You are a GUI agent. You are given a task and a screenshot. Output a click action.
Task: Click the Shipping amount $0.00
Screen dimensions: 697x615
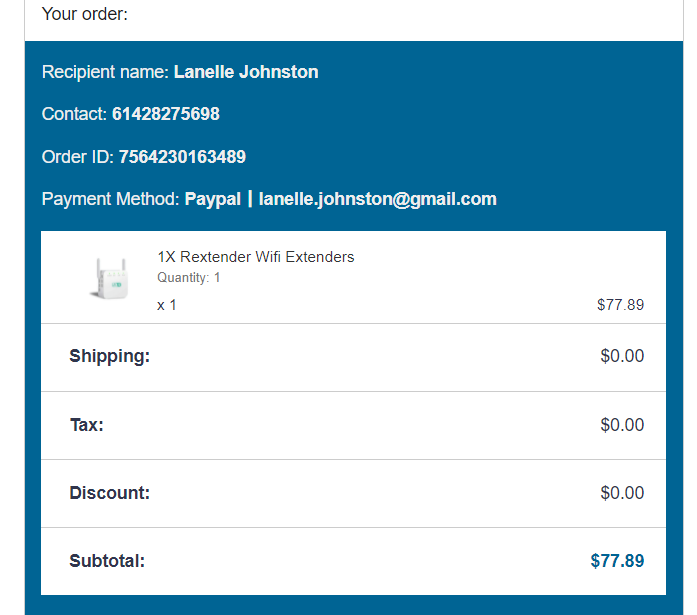[622, 356]
